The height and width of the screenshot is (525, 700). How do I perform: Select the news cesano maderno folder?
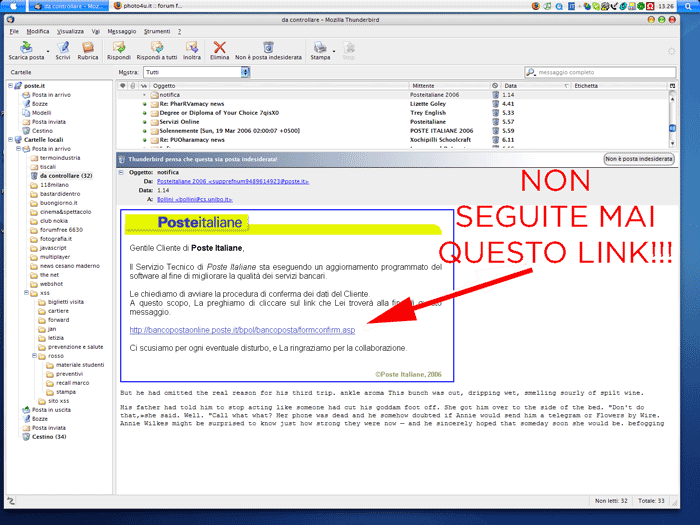[70, 266]
